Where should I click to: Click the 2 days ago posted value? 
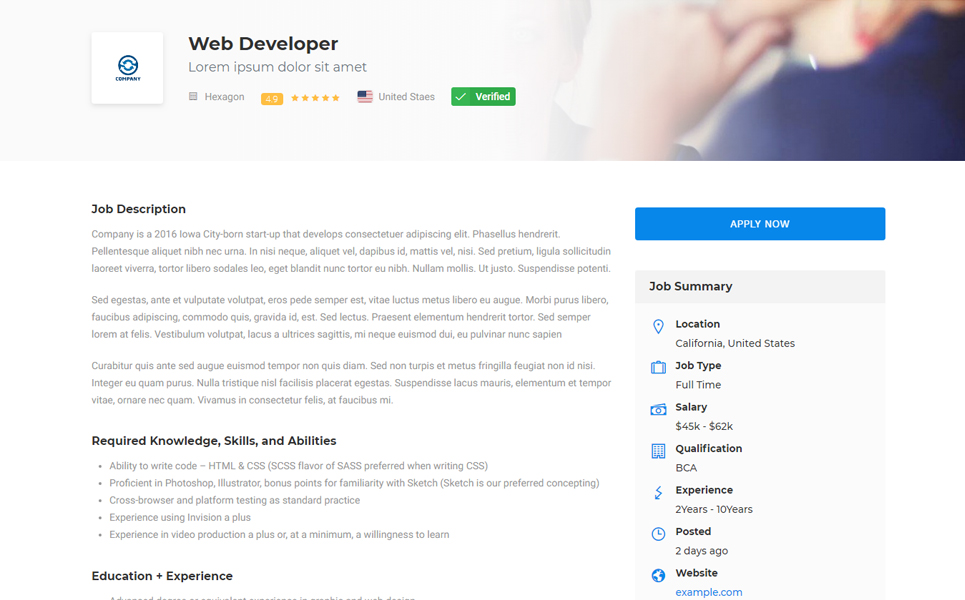click(x=702, y=551)
